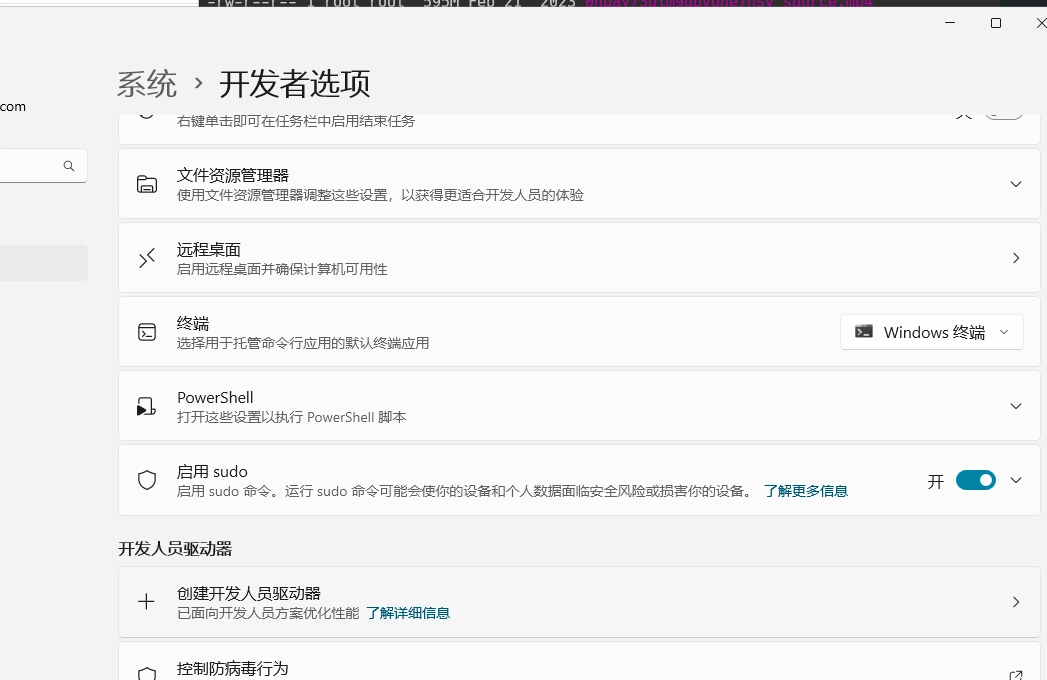Open external link icon for 控制防病毒行为

tap(1016, 675)
